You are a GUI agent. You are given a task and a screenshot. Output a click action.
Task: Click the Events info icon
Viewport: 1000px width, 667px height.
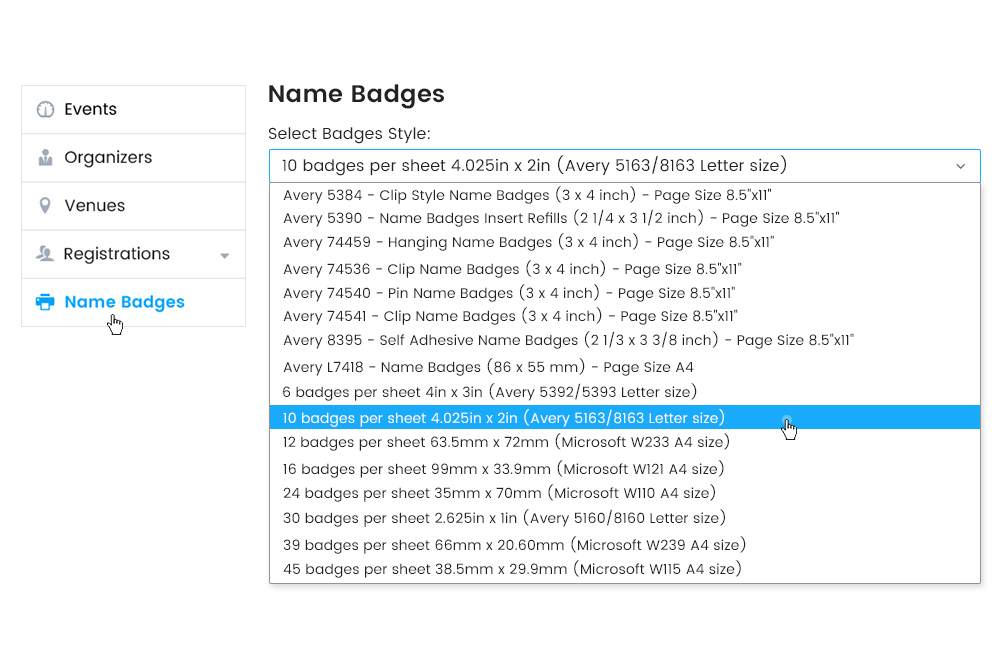click(x=45, y=109)
